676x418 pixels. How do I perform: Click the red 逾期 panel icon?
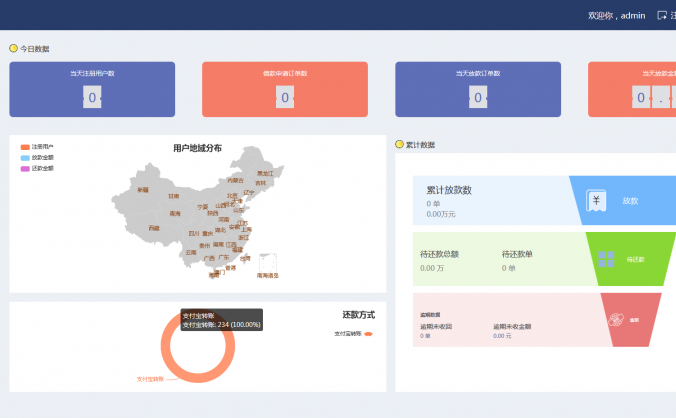[616, 320]
